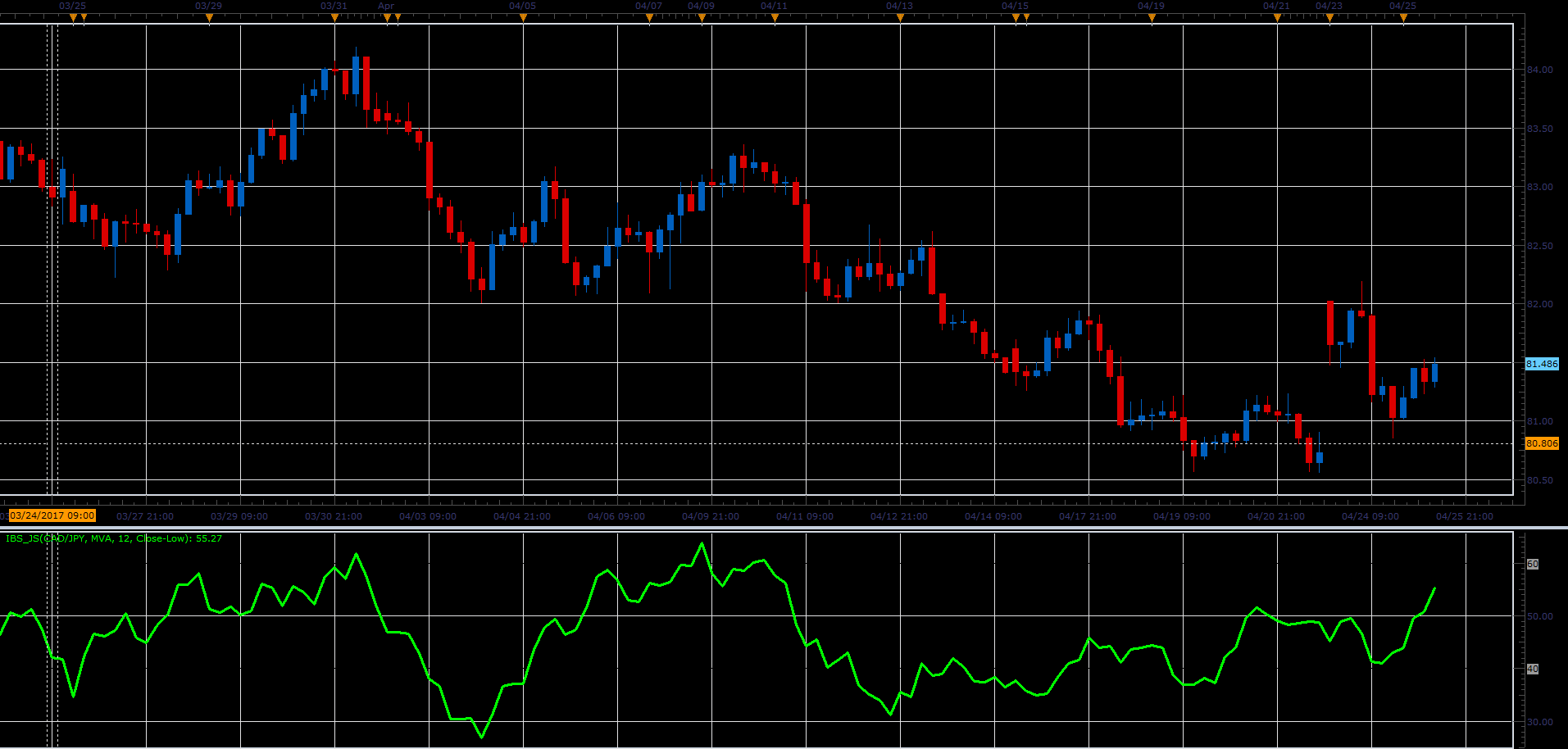Image resolution: width=1568 pixels, height=749 pixels.
Task: Click the blue 81.486 current price tag
Action: pyautogui.click(x=1542, y=364)
